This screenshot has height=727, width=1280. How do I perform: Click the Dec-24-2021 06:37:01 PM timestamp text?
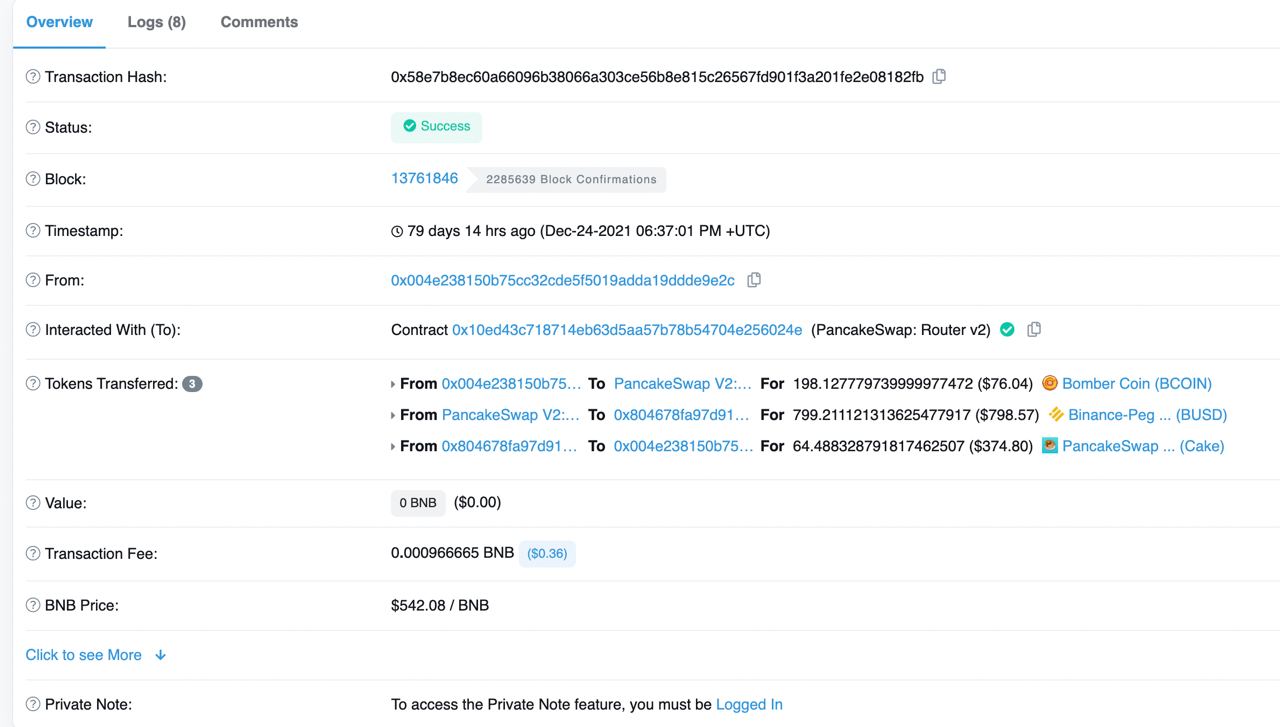pyautogui.click(x=655, y=230)
